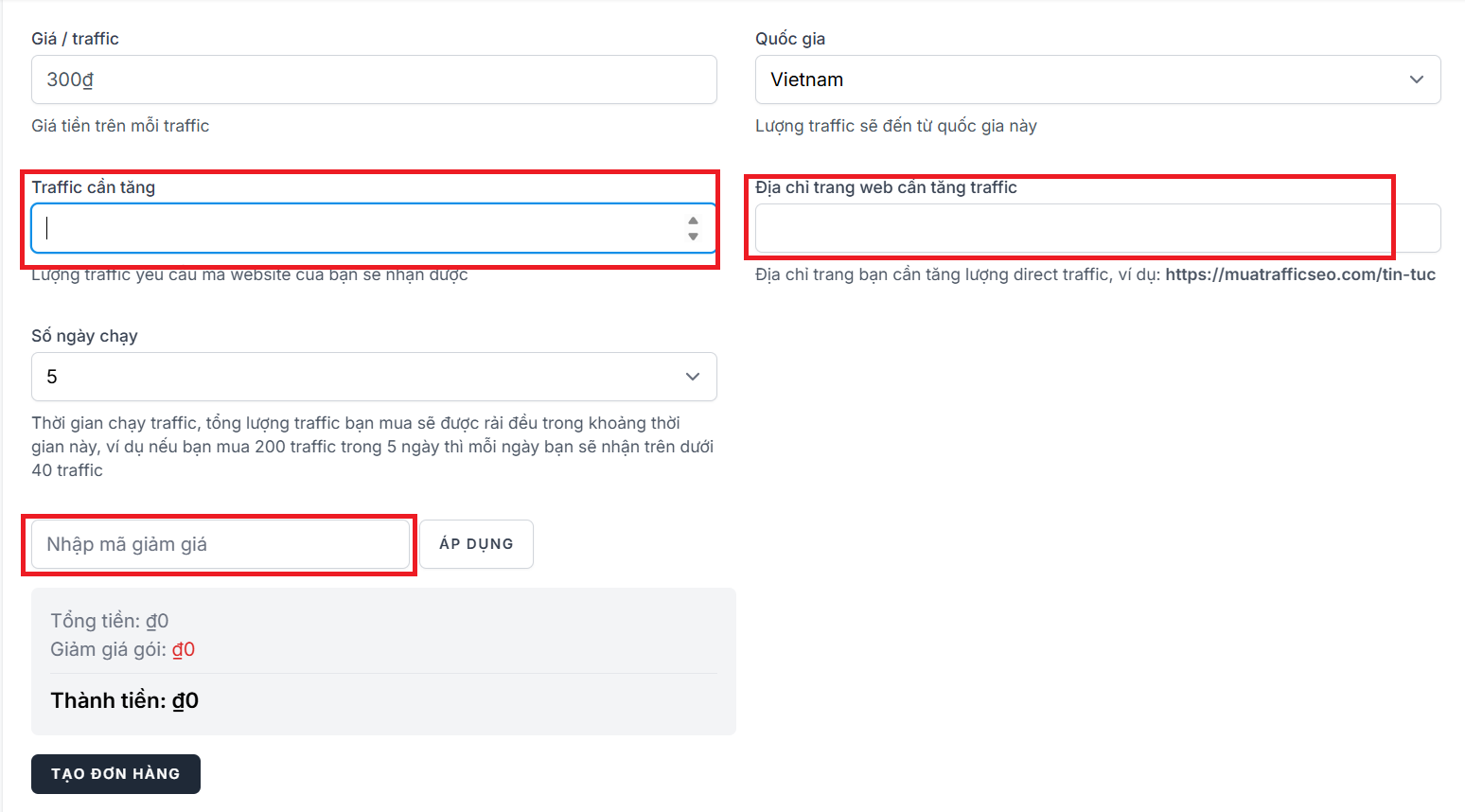1465x812 pixels.
Task: Click the Quốc gia label
Action: (790, 39)
